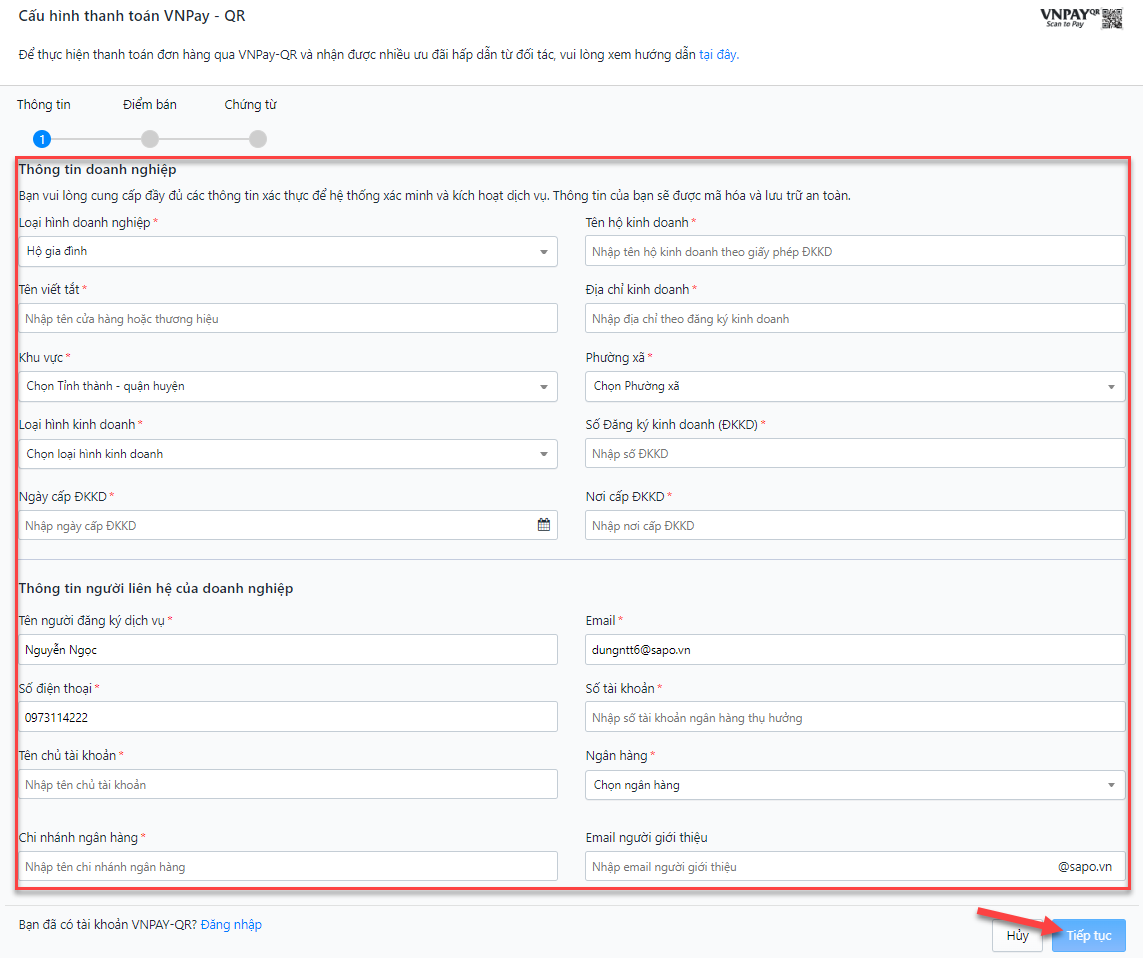This screenshot has width=1143, height=958.
Task: Open the tại đây guide link
Action: [x=717, y=55]
